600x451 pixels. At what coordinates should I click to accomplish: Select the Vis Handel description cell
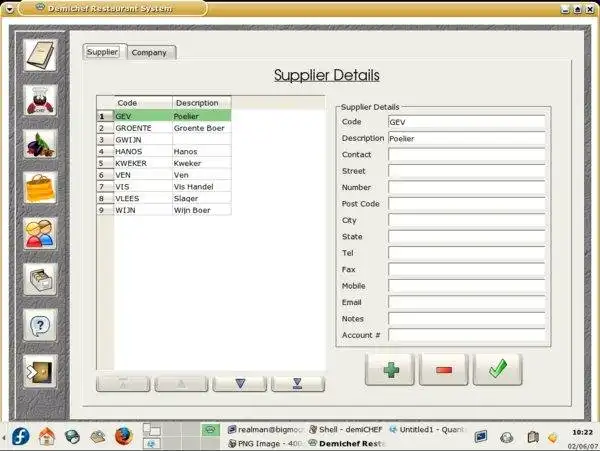(x=202, y=187)
